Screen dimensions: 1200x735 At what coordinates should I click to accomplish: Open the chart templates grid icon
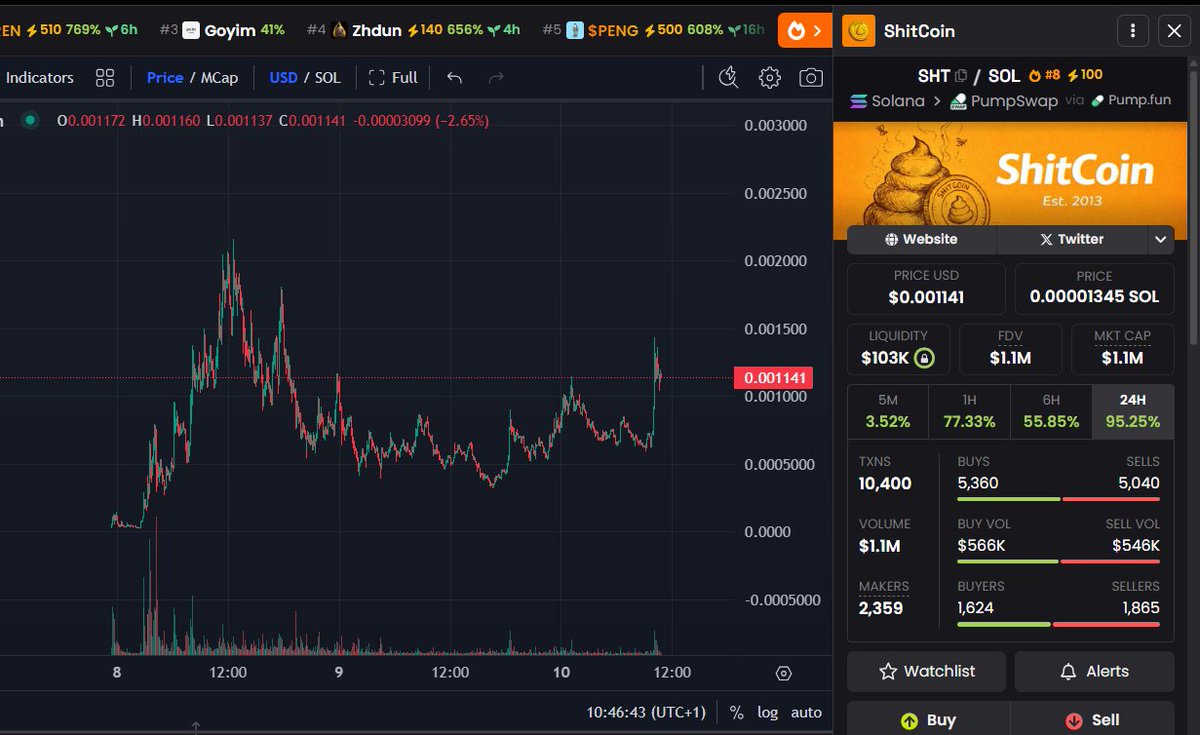pyautogui.click(x=105, y=77)
